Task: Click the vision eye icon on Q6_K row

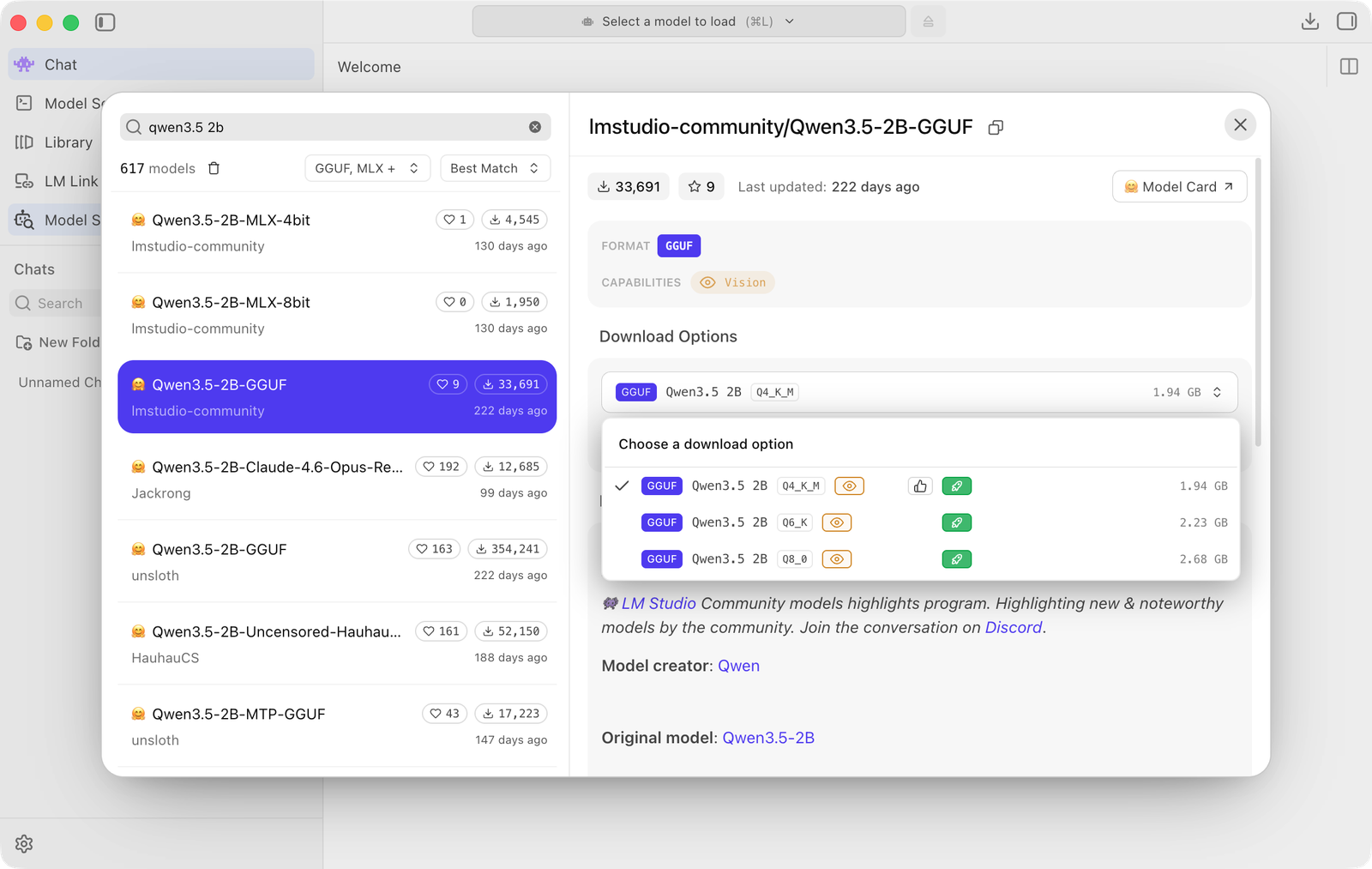Action: point(837,522)
